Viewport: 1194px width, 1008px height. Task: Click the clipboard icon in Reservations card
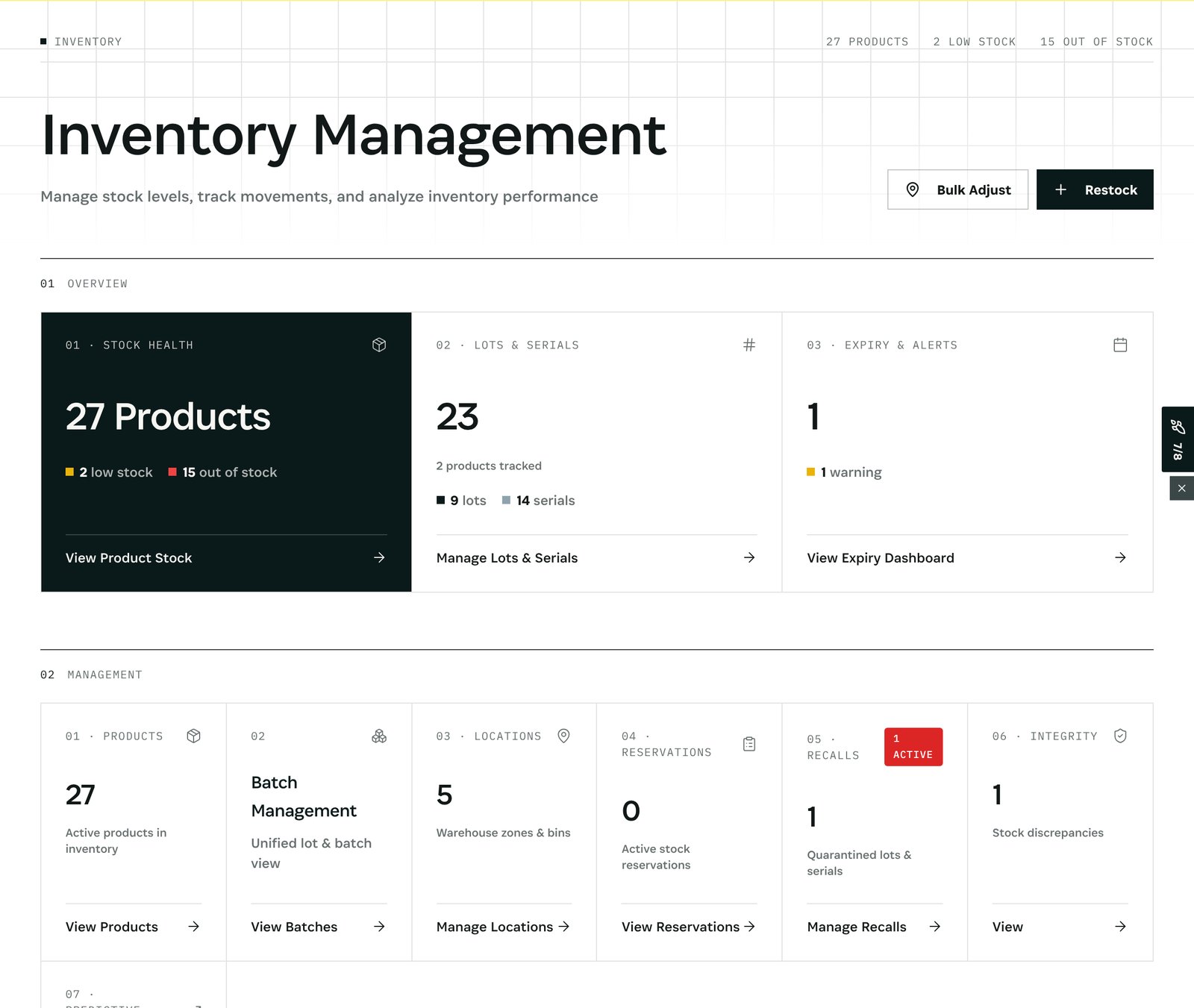pyautogui.click(x=749, y=744)
